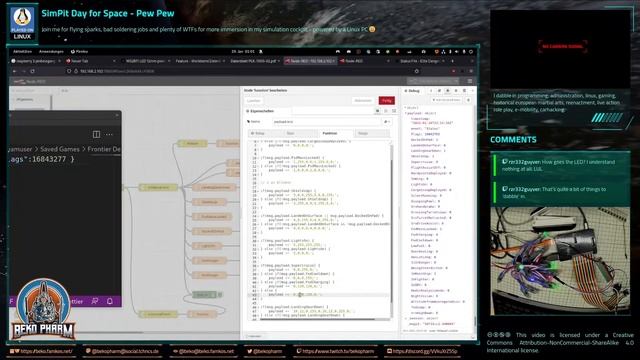Collapse the code fold at line 46
Screen dimensions: 640x360
[259, 307]
